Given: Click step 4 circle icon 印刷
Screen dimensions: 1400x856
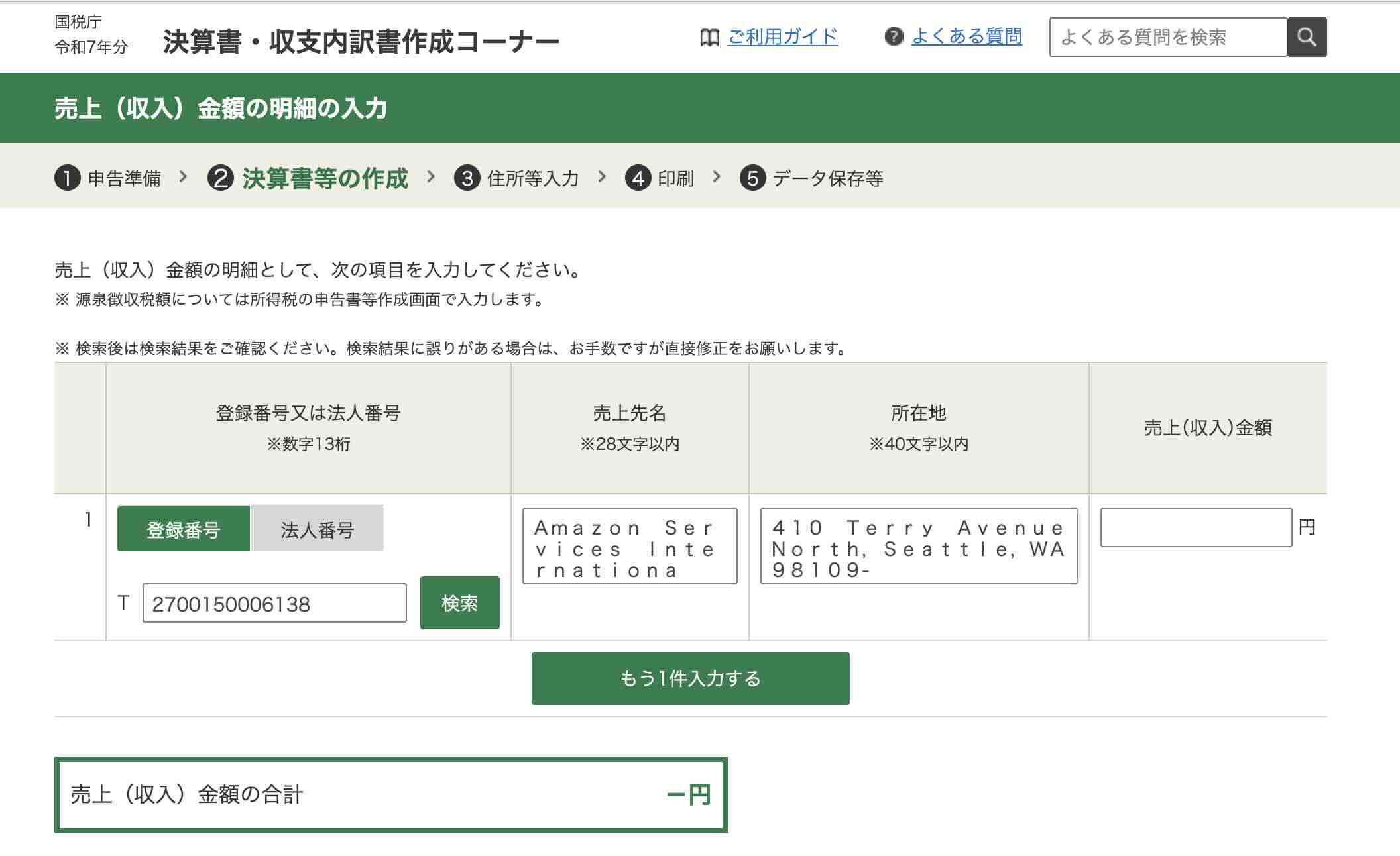Looking at the screenshot, I should tap(638, 178).
